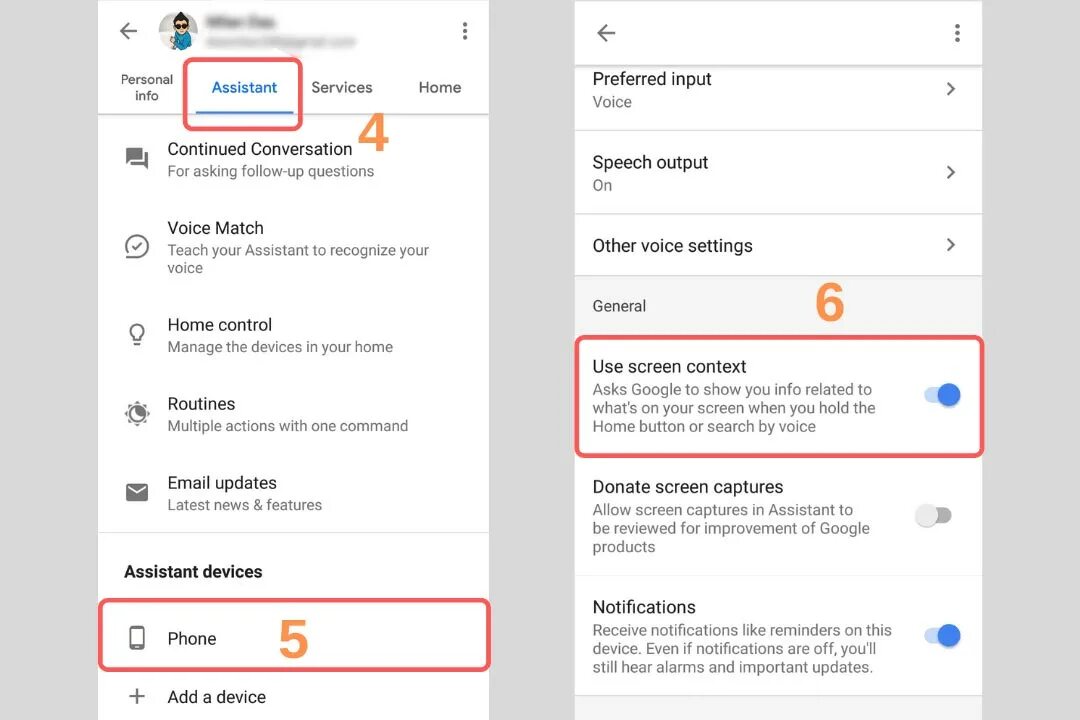Turn off the Notifications switch
1080x720 pixels.
pyautogui.click(x=942, y=635)
